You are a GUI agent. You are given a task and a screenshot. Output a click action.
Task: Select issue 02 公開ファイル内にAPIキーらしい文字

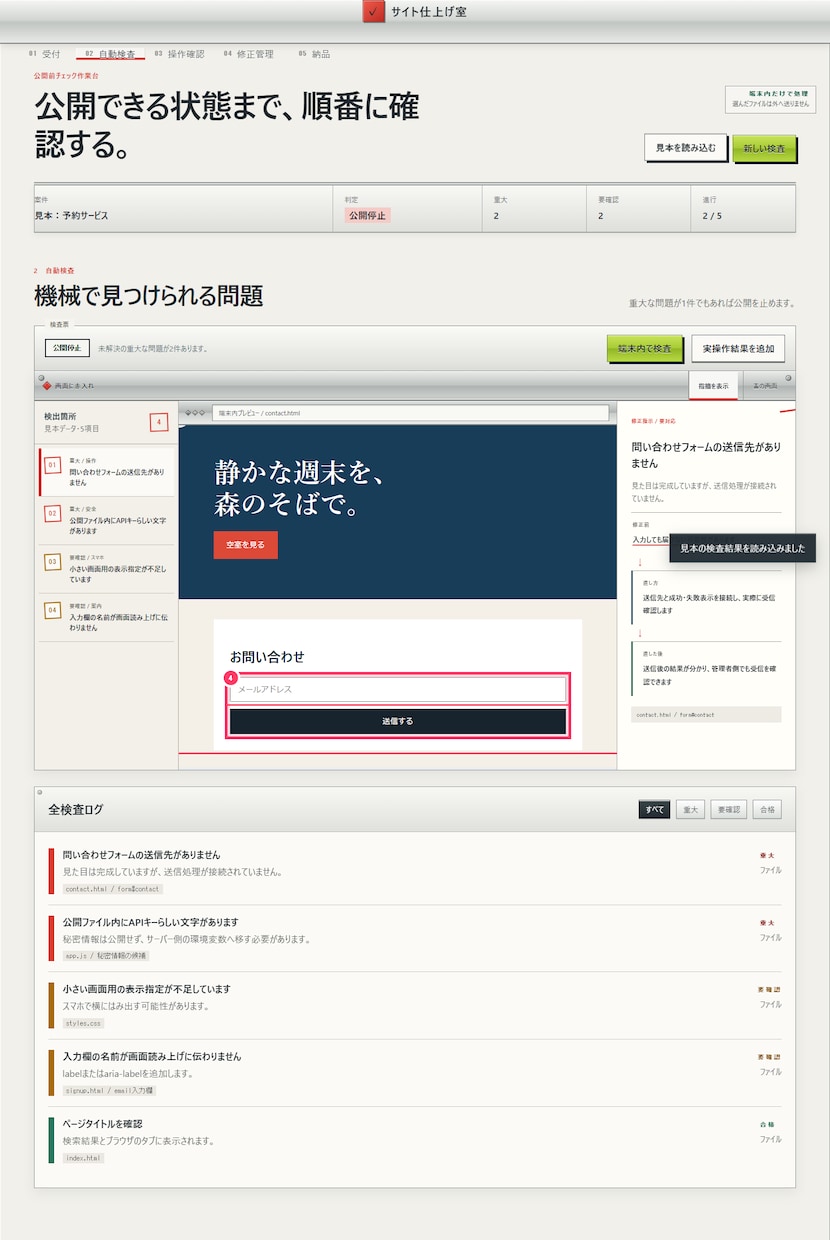pos(107,521)
